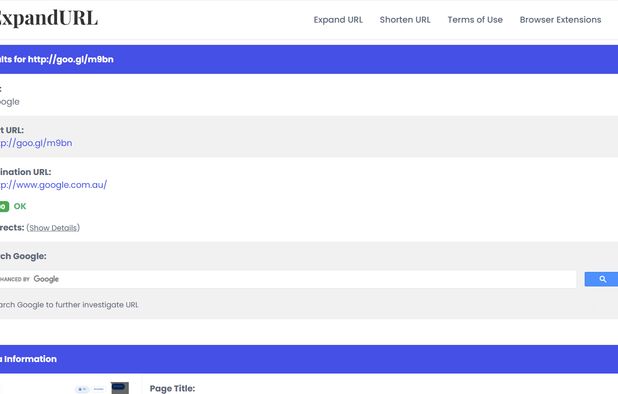
Task: Select the green OK status text
Action: coord(20,206)
